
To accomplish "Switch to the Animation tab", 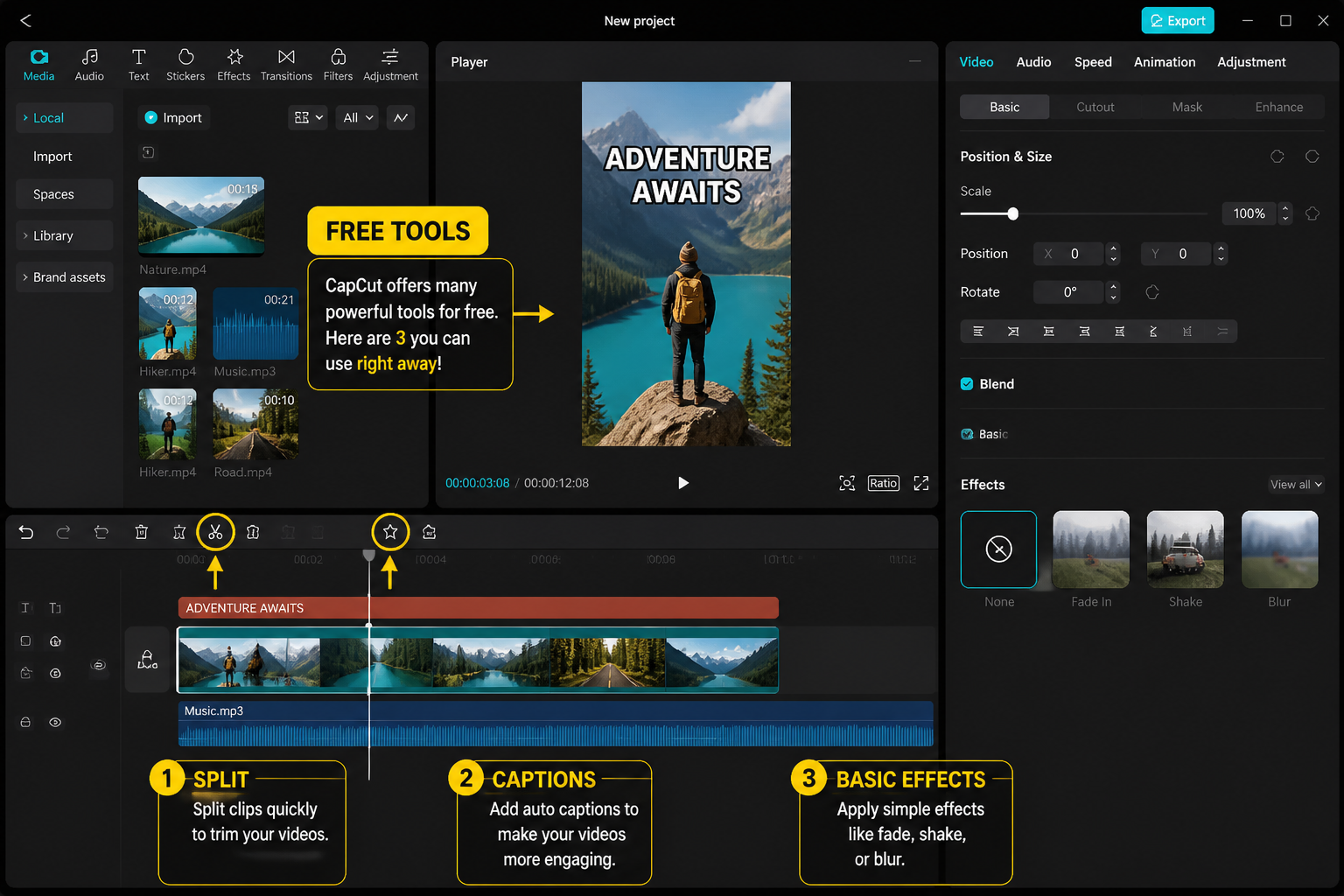I will coord(1165,62).
